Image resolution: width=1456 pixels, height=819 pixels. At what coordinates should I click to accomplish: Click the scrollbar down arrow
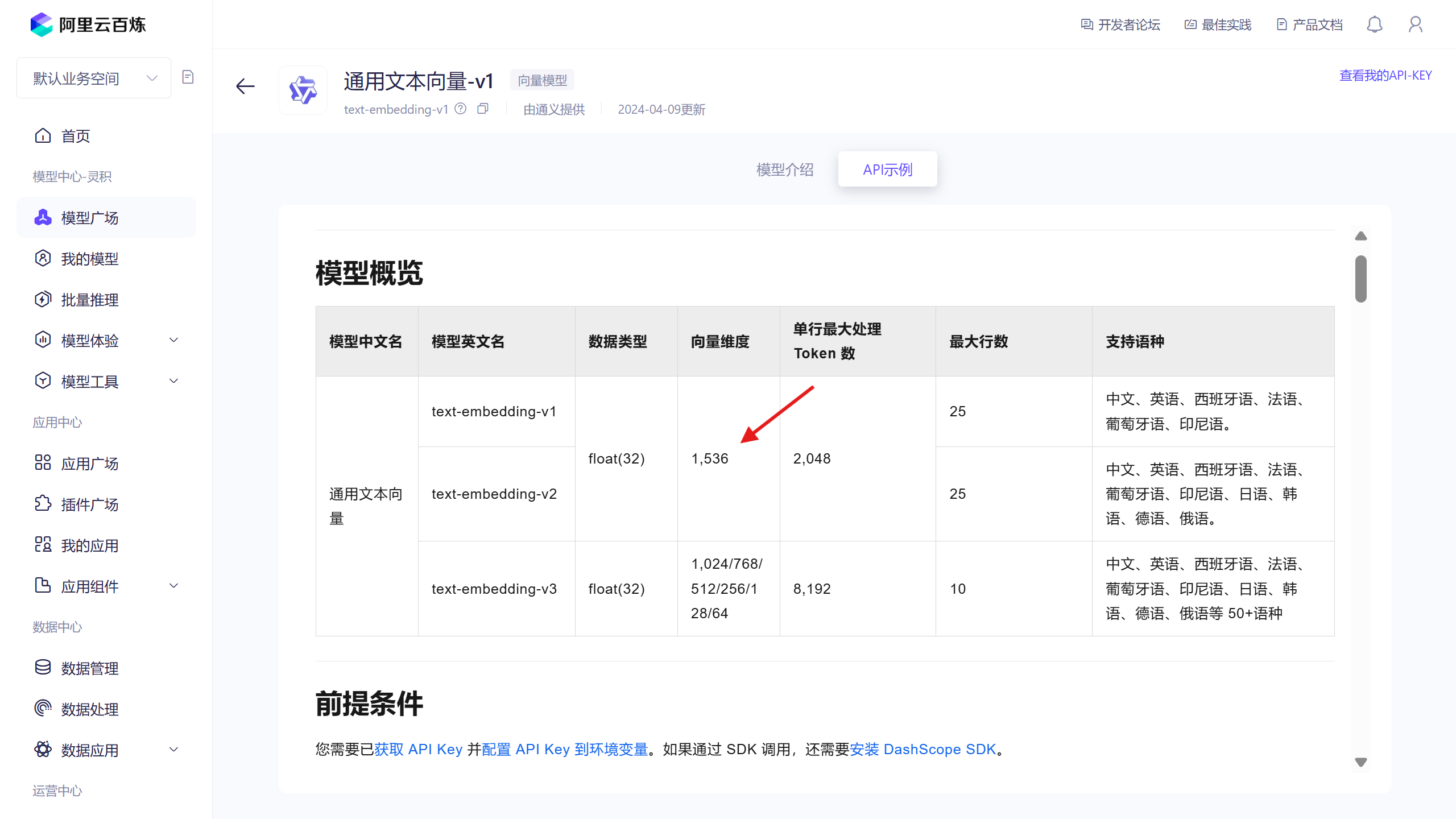pyautogui.click(x=1360, y=762)
